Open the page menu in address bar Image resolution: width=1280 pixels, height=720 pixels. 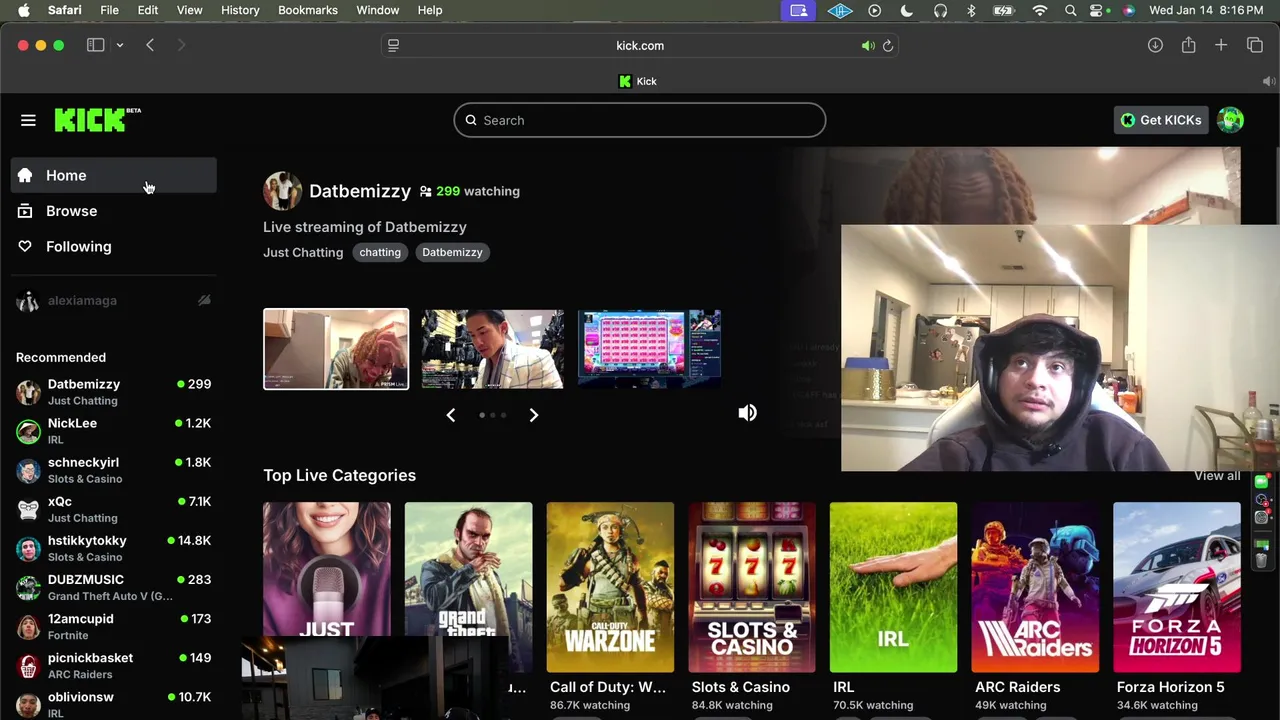(393, 45)
